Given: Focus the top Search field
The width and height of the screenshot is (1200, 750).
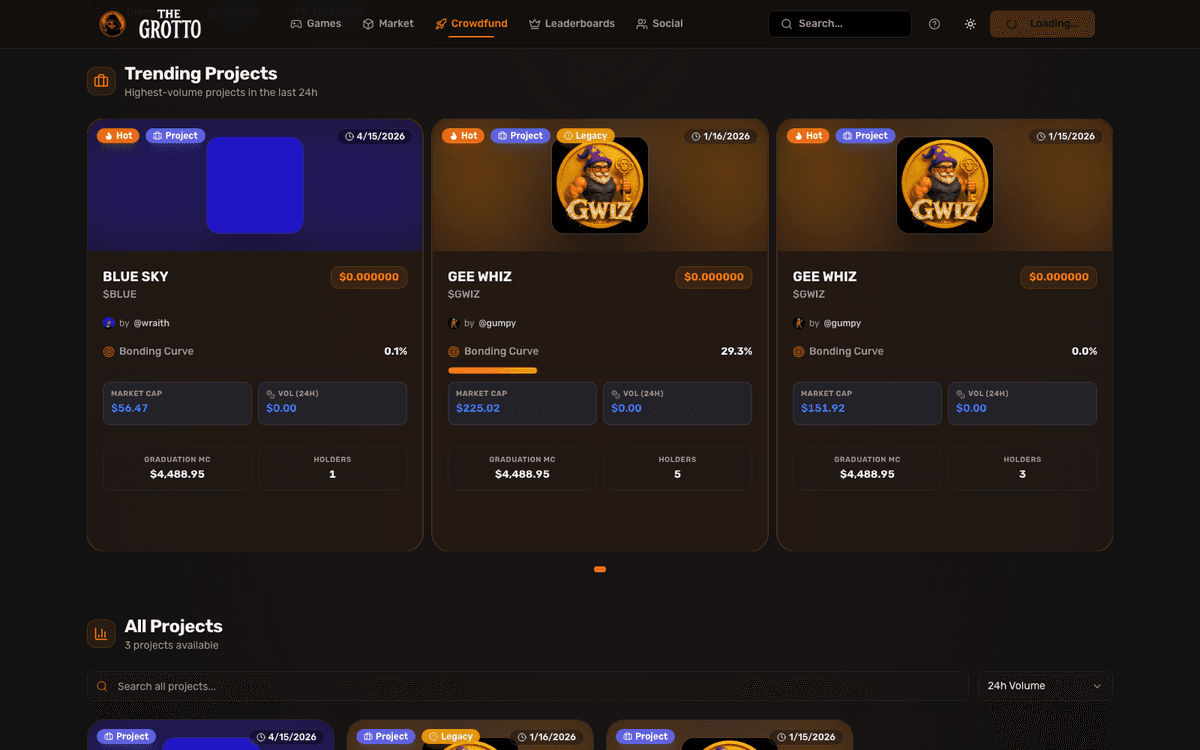Looking at the screenshot, I should (x=840, y=24).
